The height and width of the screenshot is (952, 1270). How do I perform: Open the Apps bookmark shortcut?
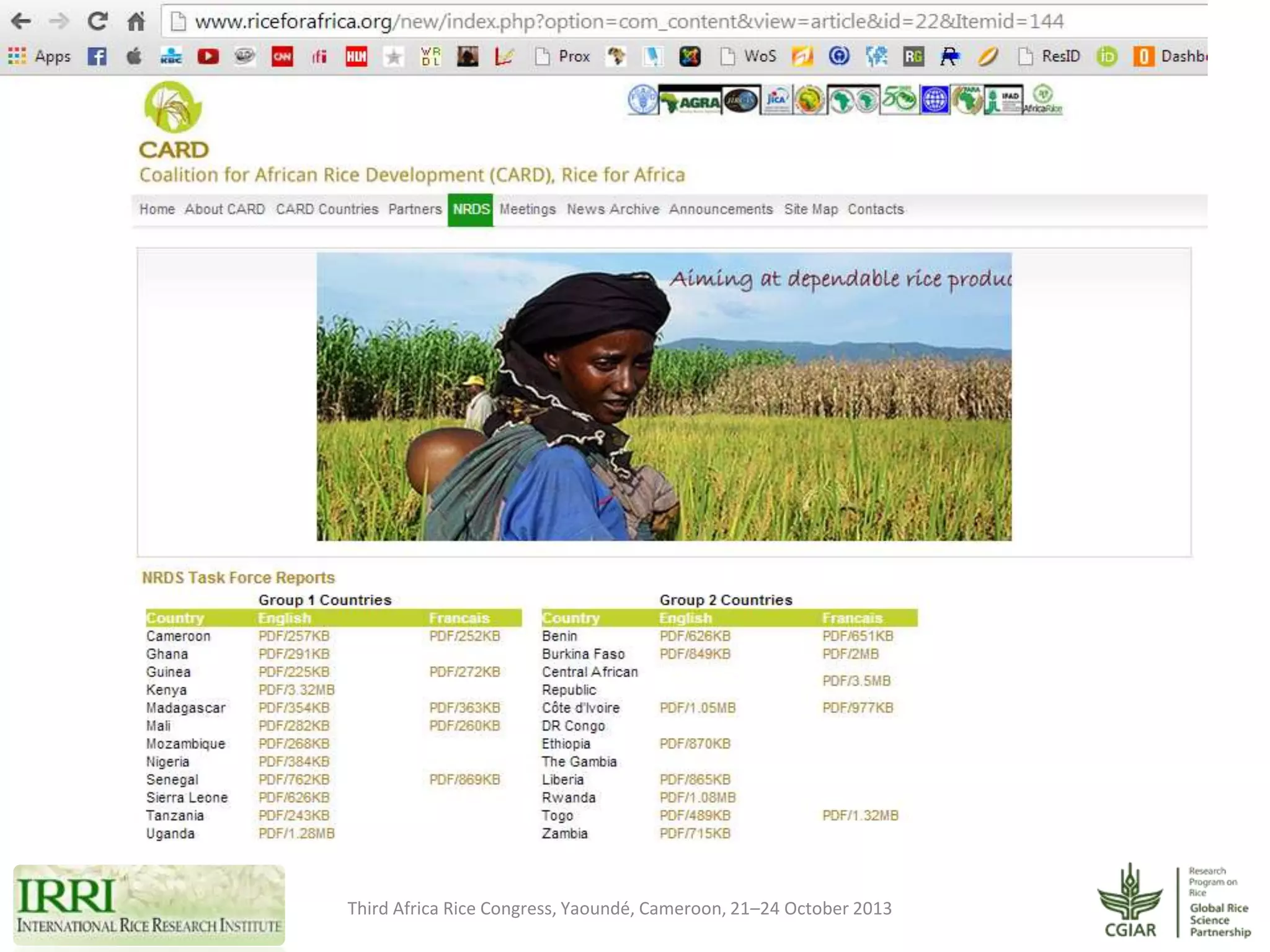[39, 56]
